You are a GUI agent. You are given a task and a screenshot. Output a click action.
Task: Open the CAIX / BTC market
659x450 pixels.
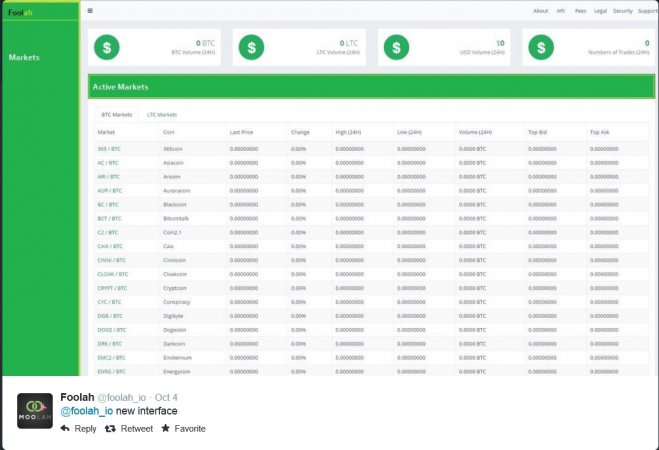[110, 246]
